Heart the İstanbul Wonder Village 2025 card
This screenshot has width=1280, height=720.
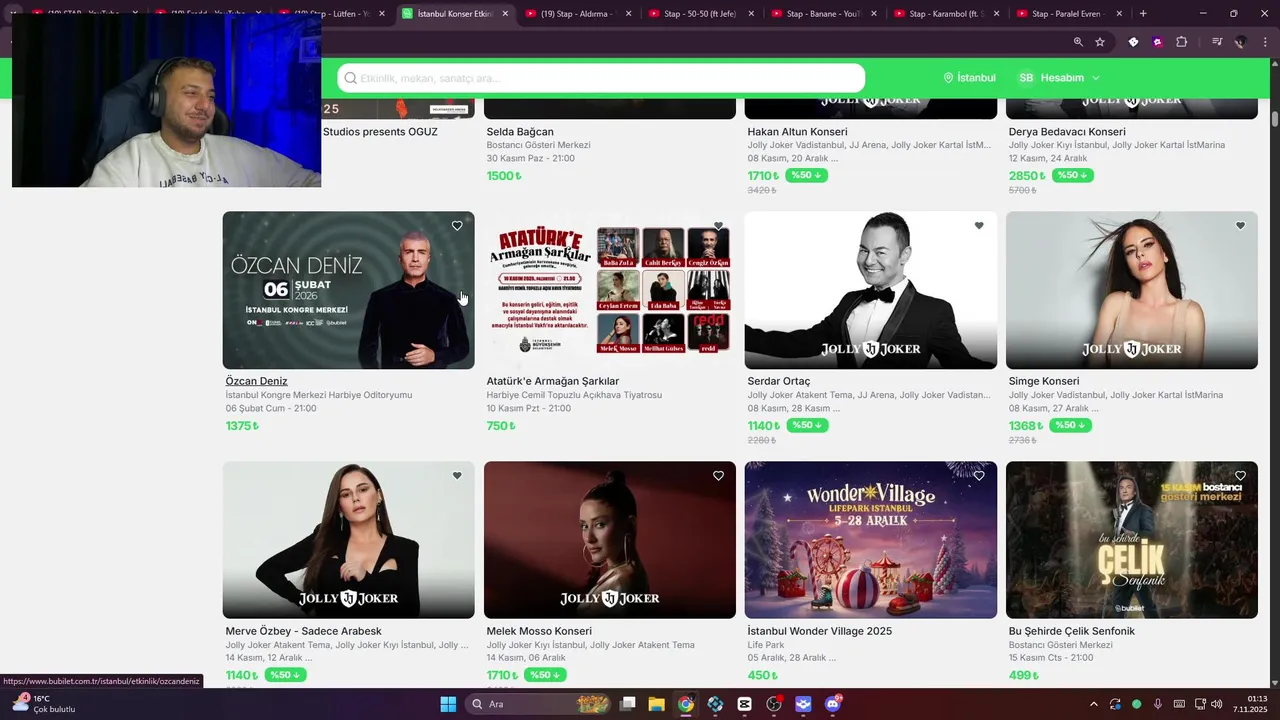(x=979, y=476)
